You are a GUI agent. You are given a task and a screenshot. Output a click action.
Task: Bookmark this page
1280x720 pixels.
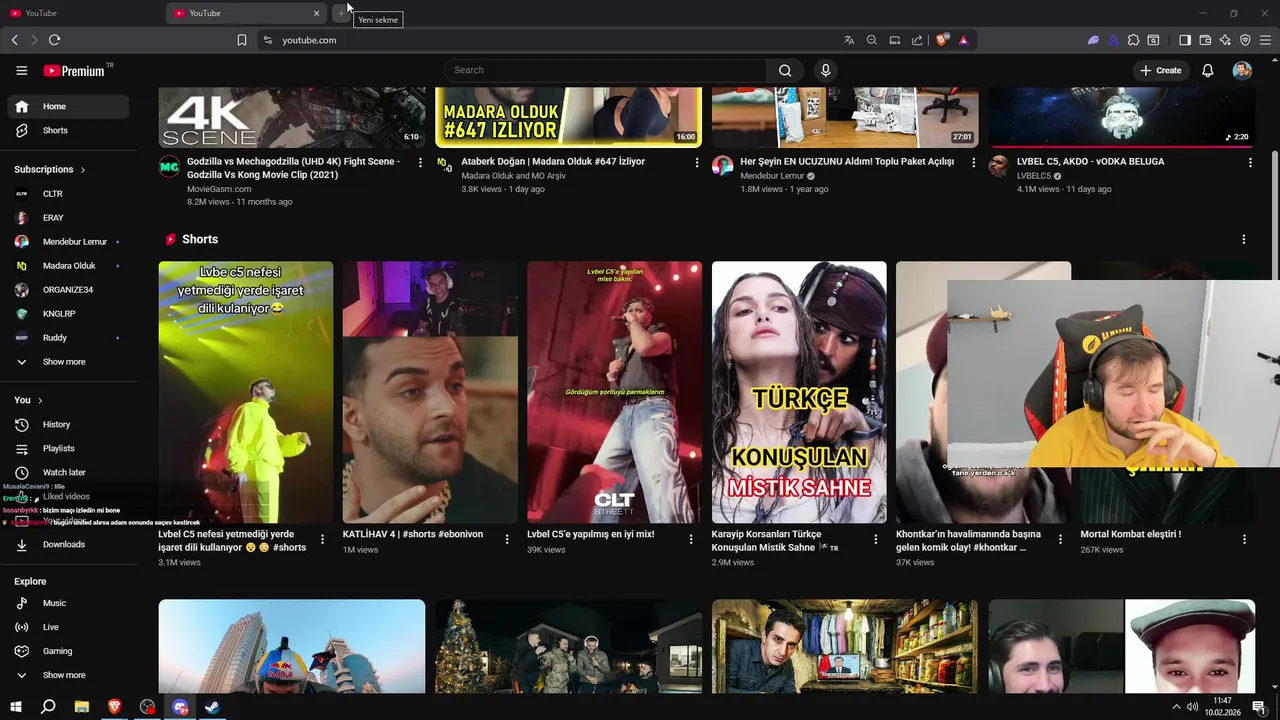point(242,40)
